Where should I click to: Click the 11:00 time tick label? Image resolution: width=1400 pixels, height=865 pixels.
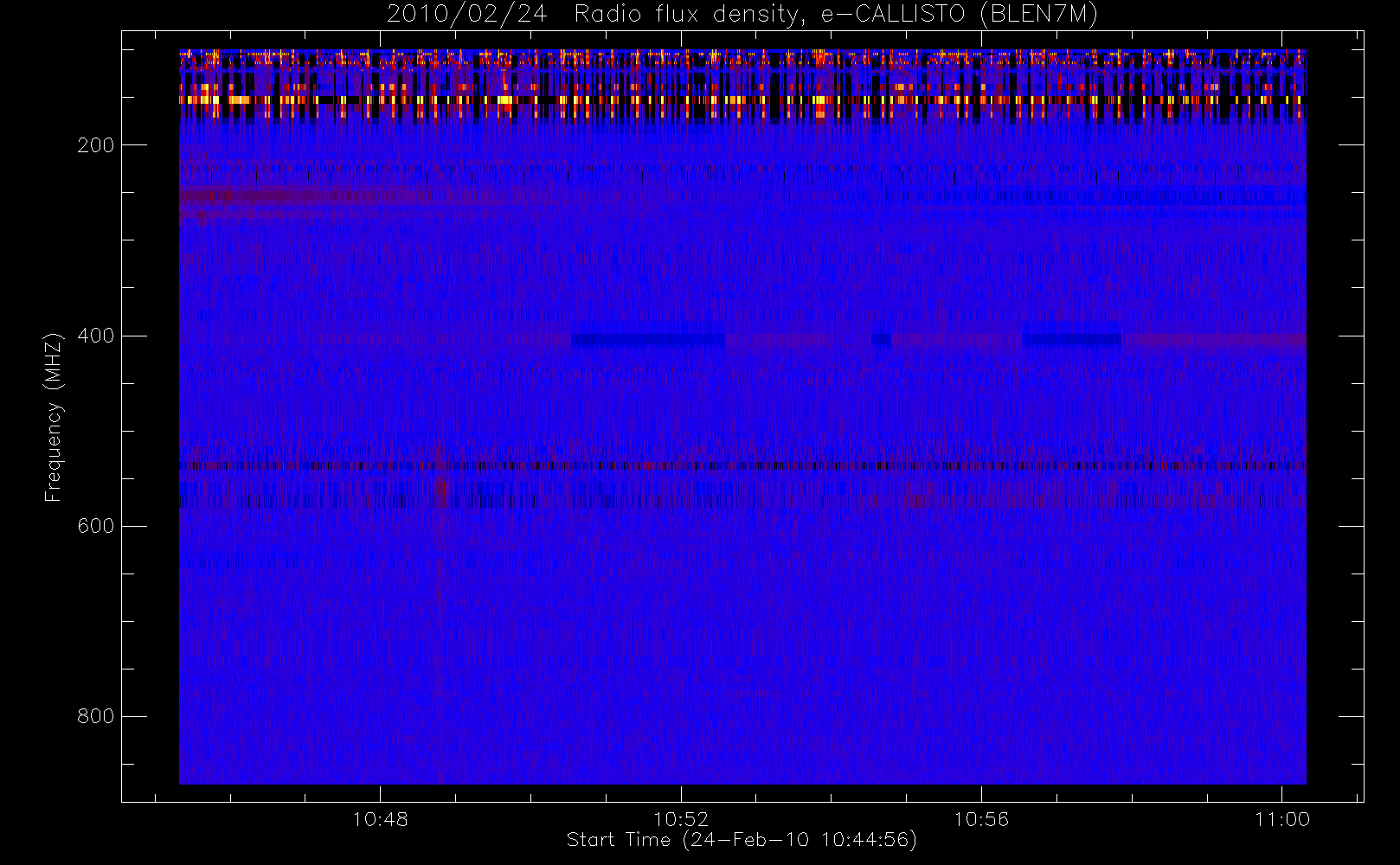(x=1282, y=819)
